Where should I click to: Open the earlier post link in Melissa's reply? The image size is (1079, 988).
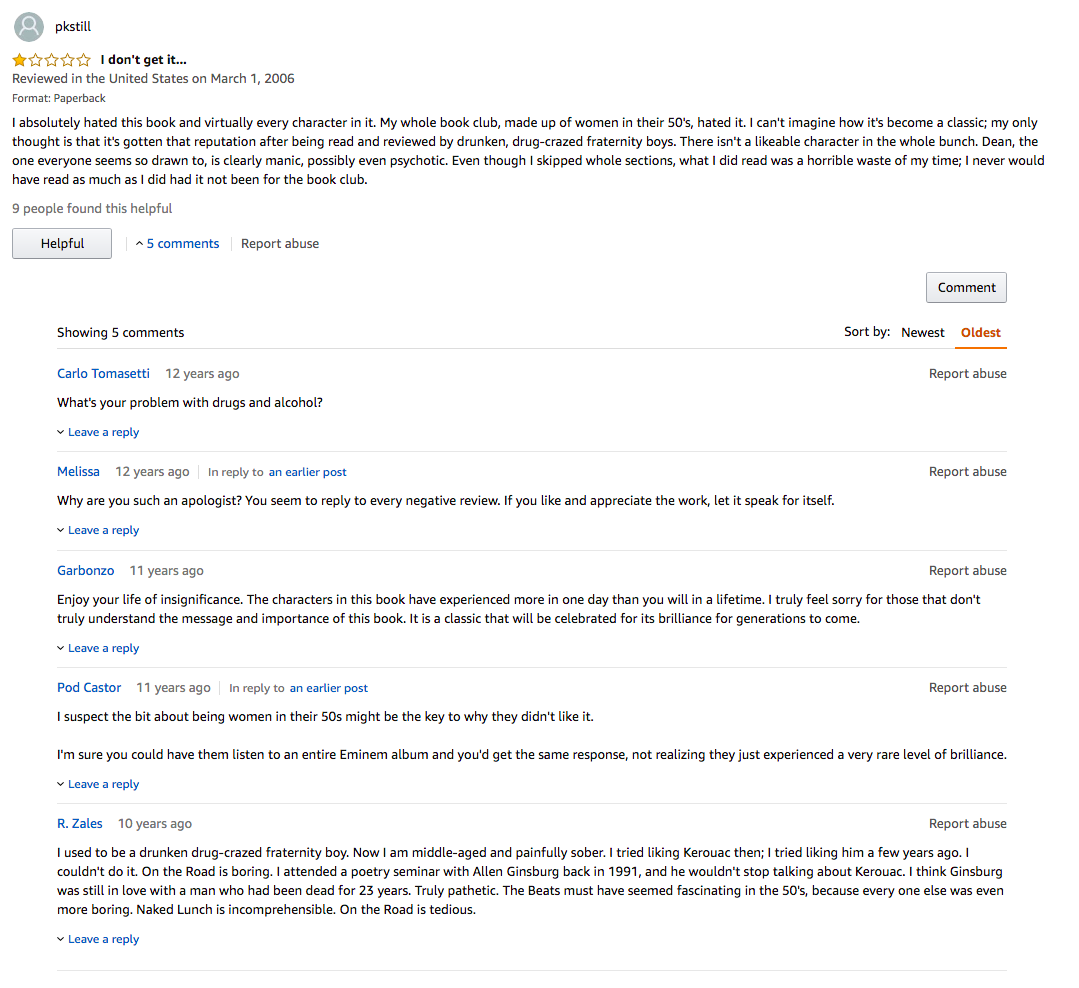point(308,472)
